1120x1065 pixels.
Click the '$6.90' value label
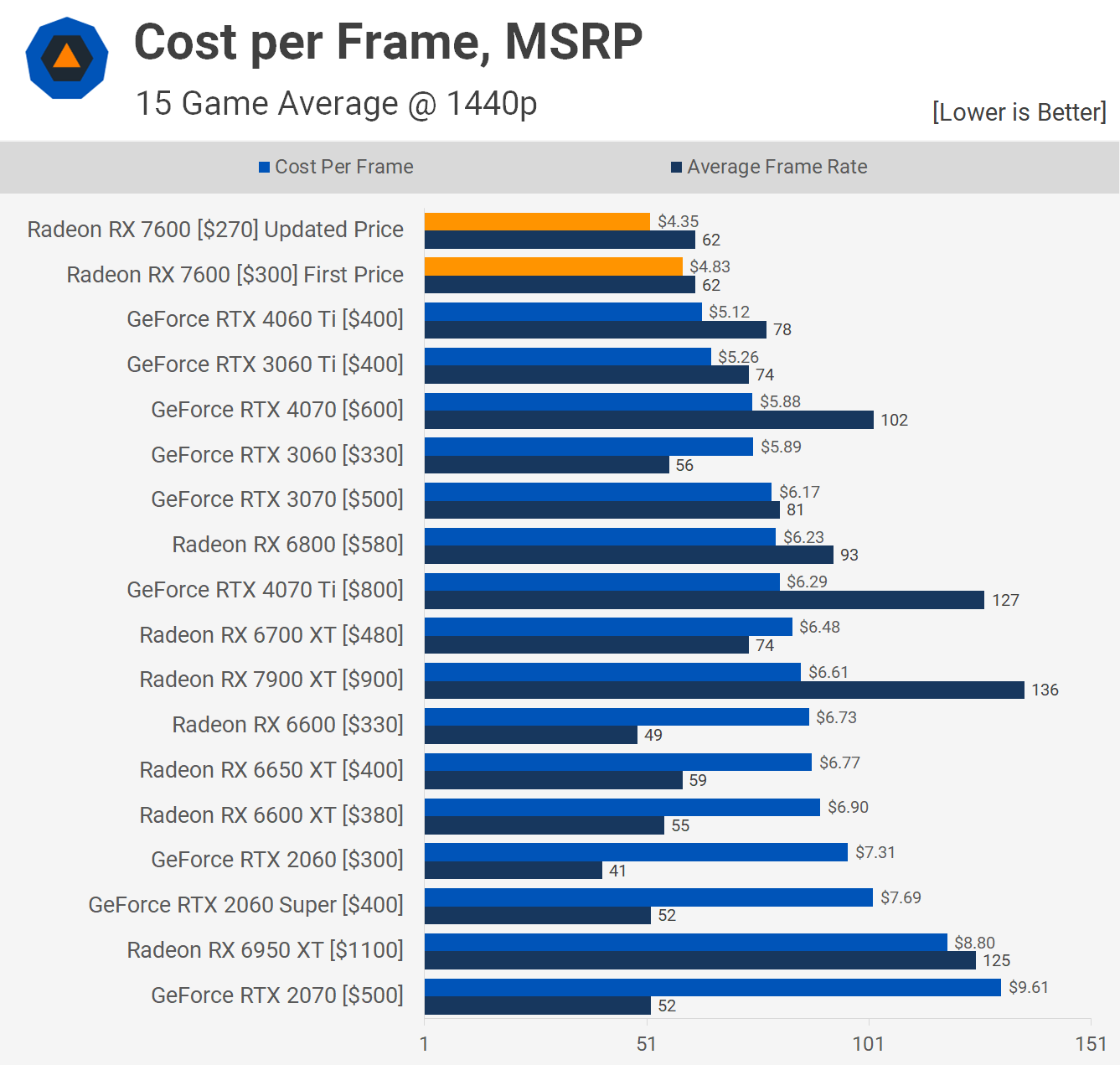tap(848, 807)
